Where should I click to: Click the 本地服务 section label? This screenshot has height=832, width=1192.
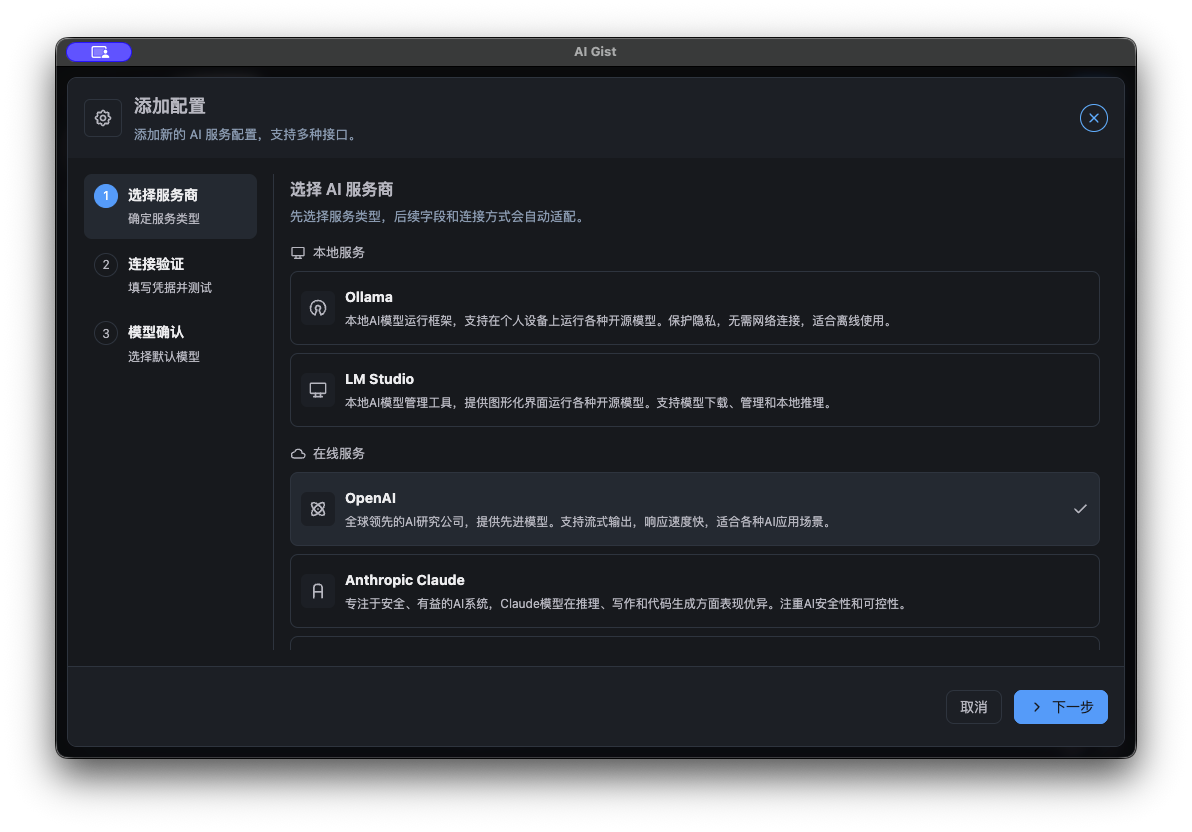pos(338,252)
